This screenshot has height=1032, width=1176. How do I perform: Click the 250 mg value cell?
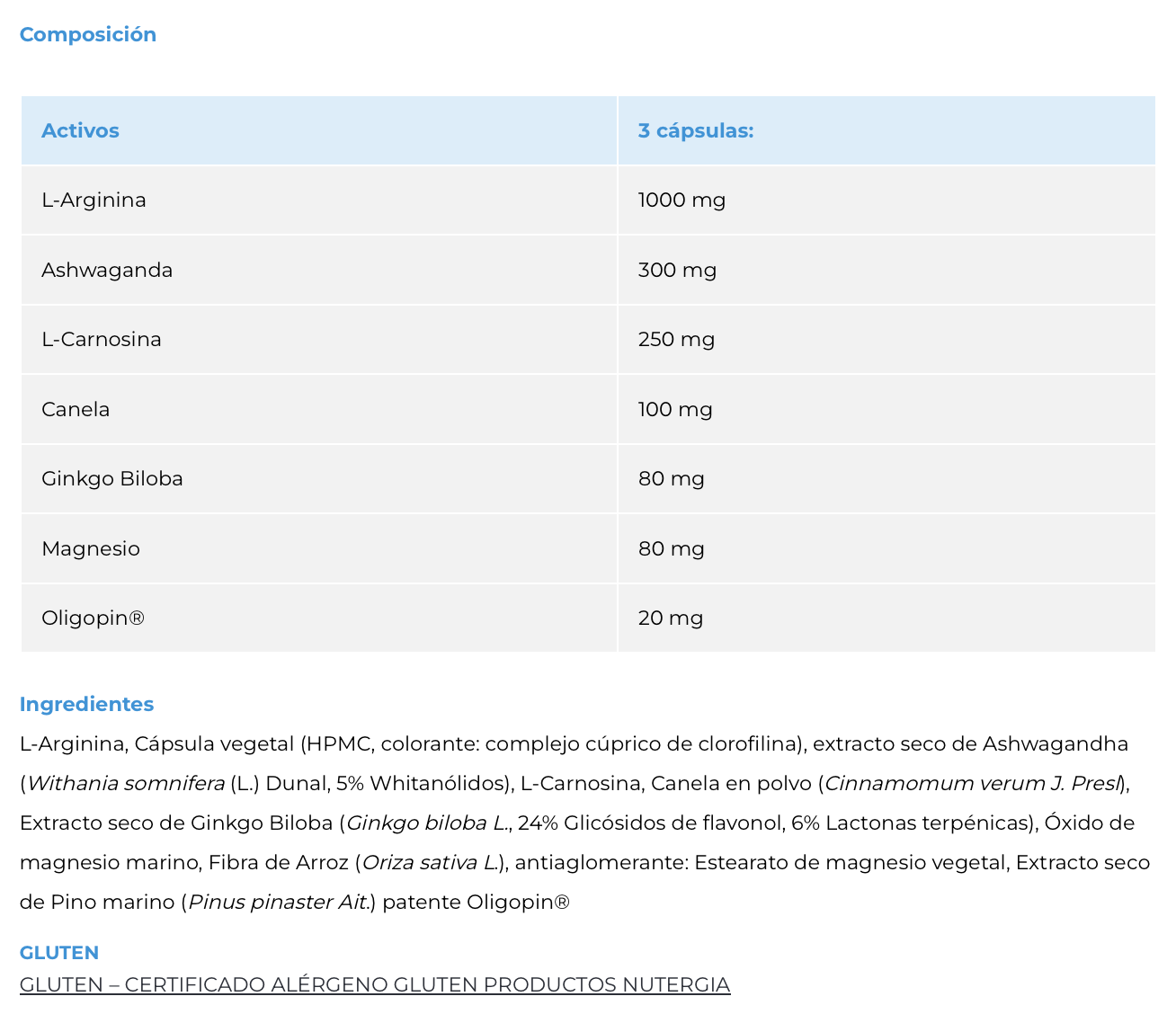(x=886, y=339)
